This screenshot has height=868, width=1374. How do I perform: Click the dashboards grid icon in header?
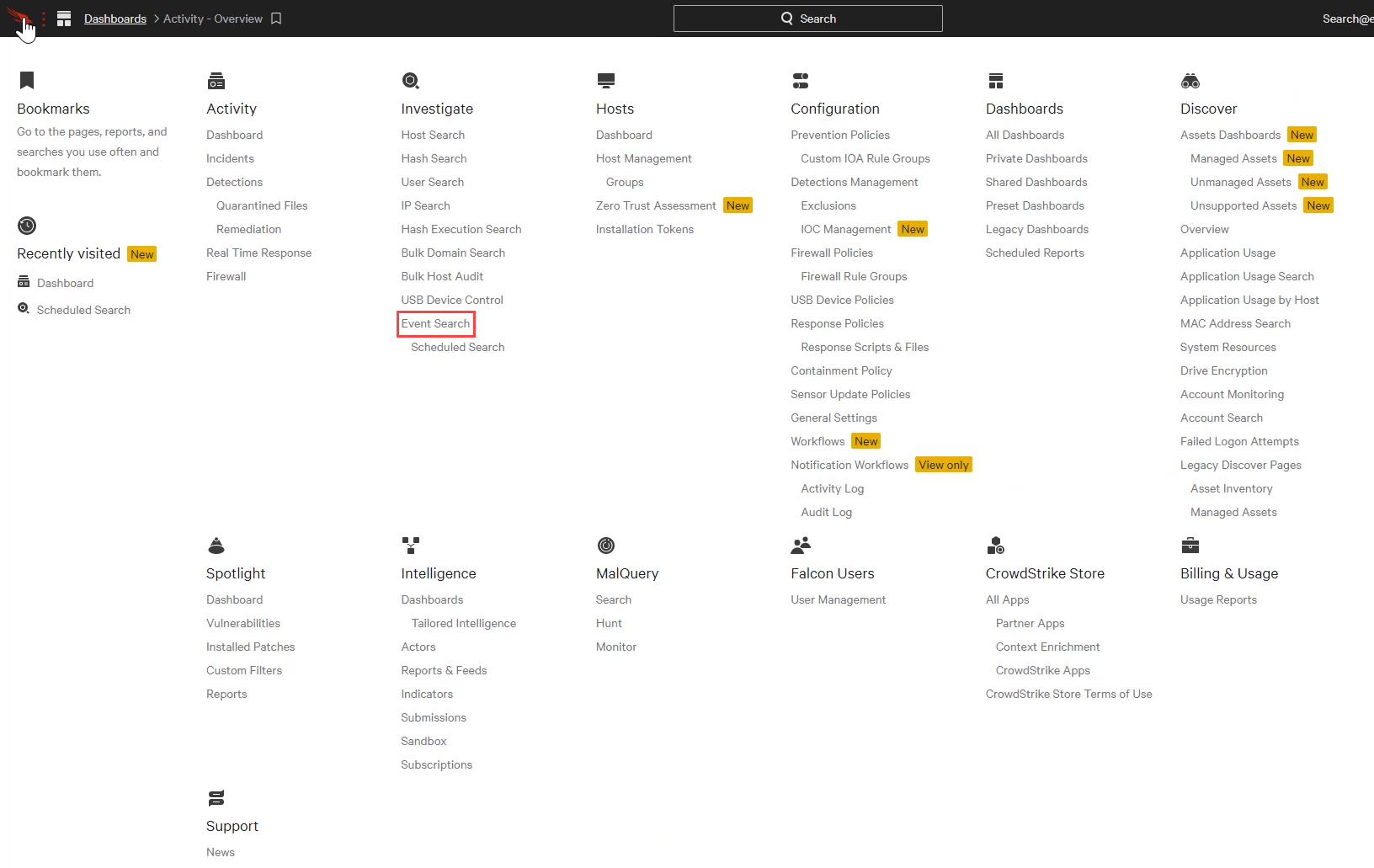tap(64, 19)
